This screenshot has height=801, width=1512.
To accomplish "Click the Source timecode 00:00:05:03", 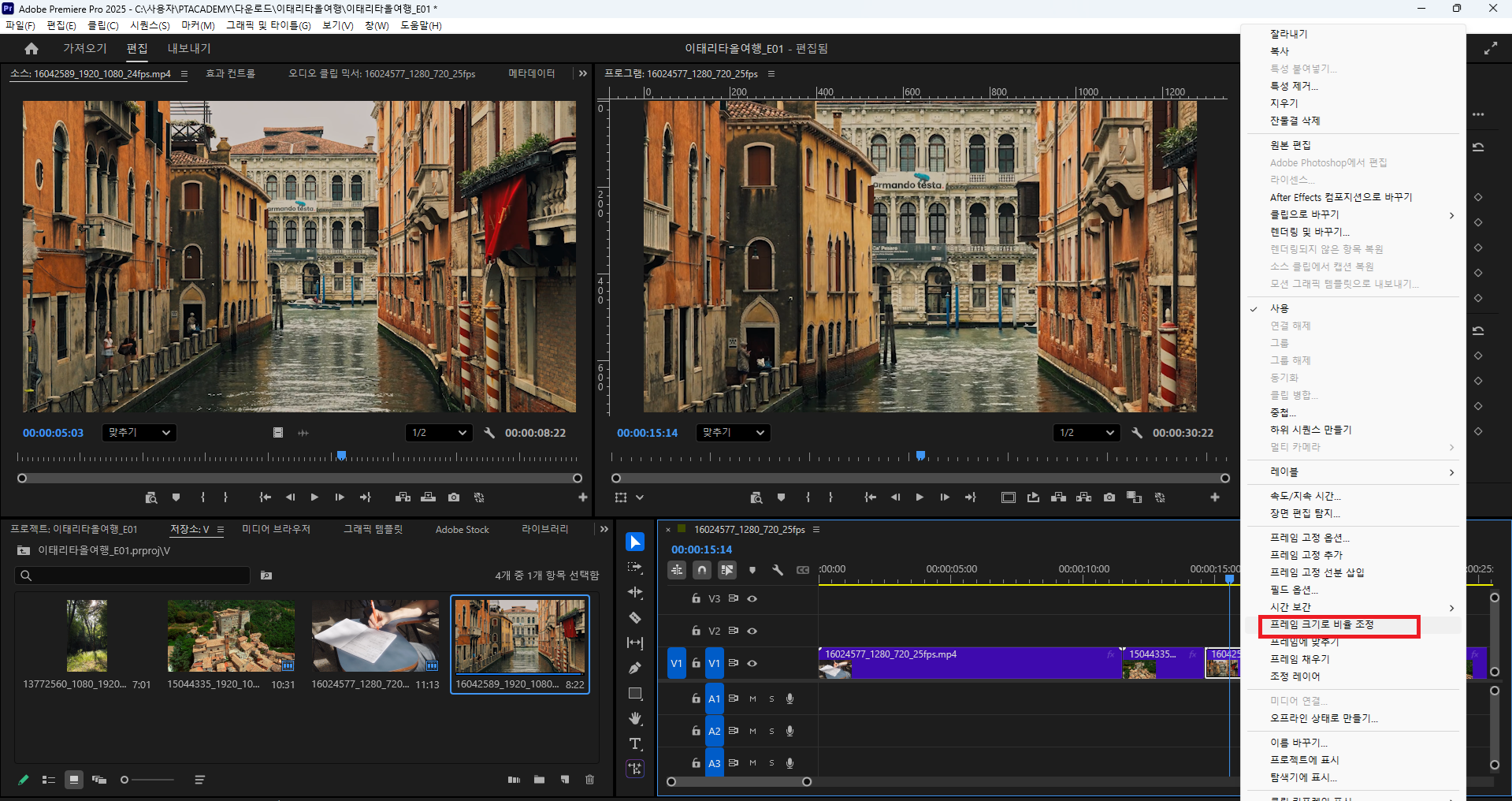I will click(x=53, y=433).
